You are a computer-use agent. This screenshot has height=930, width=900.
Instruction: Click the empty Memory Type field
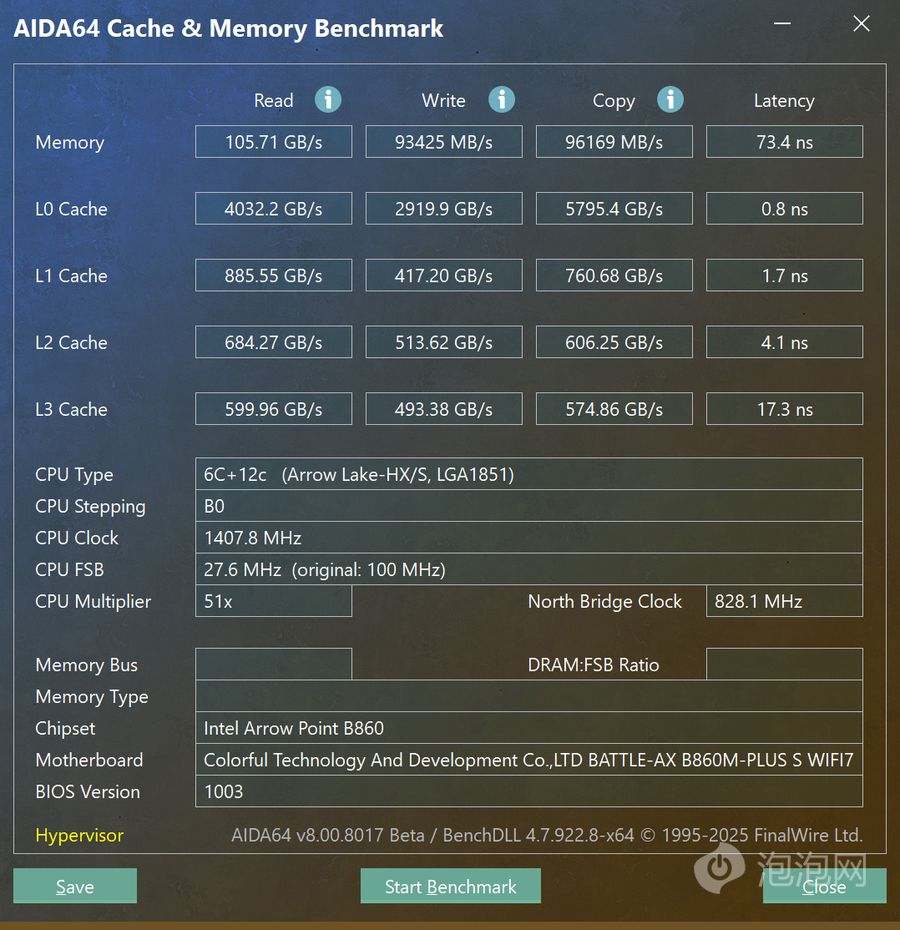529,696
